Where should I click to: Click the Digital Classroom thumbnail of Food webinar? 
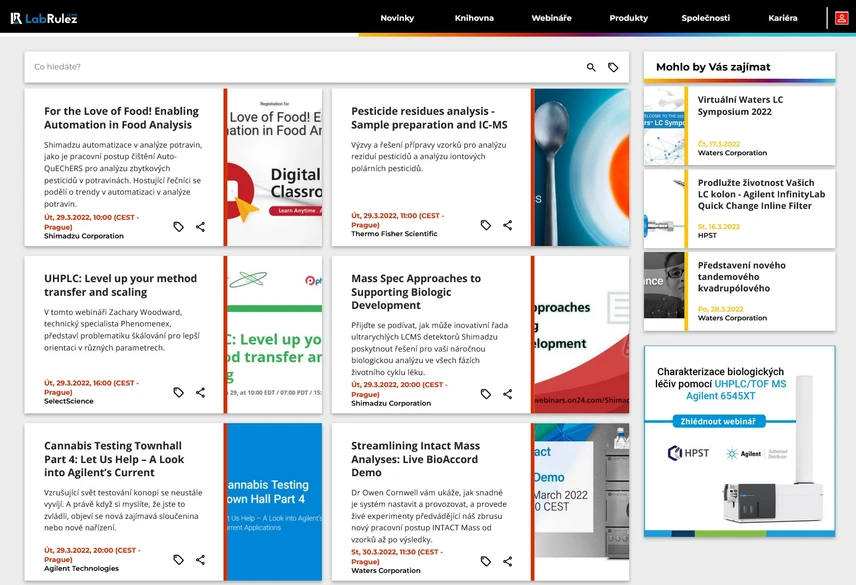(x=275, y=167)
